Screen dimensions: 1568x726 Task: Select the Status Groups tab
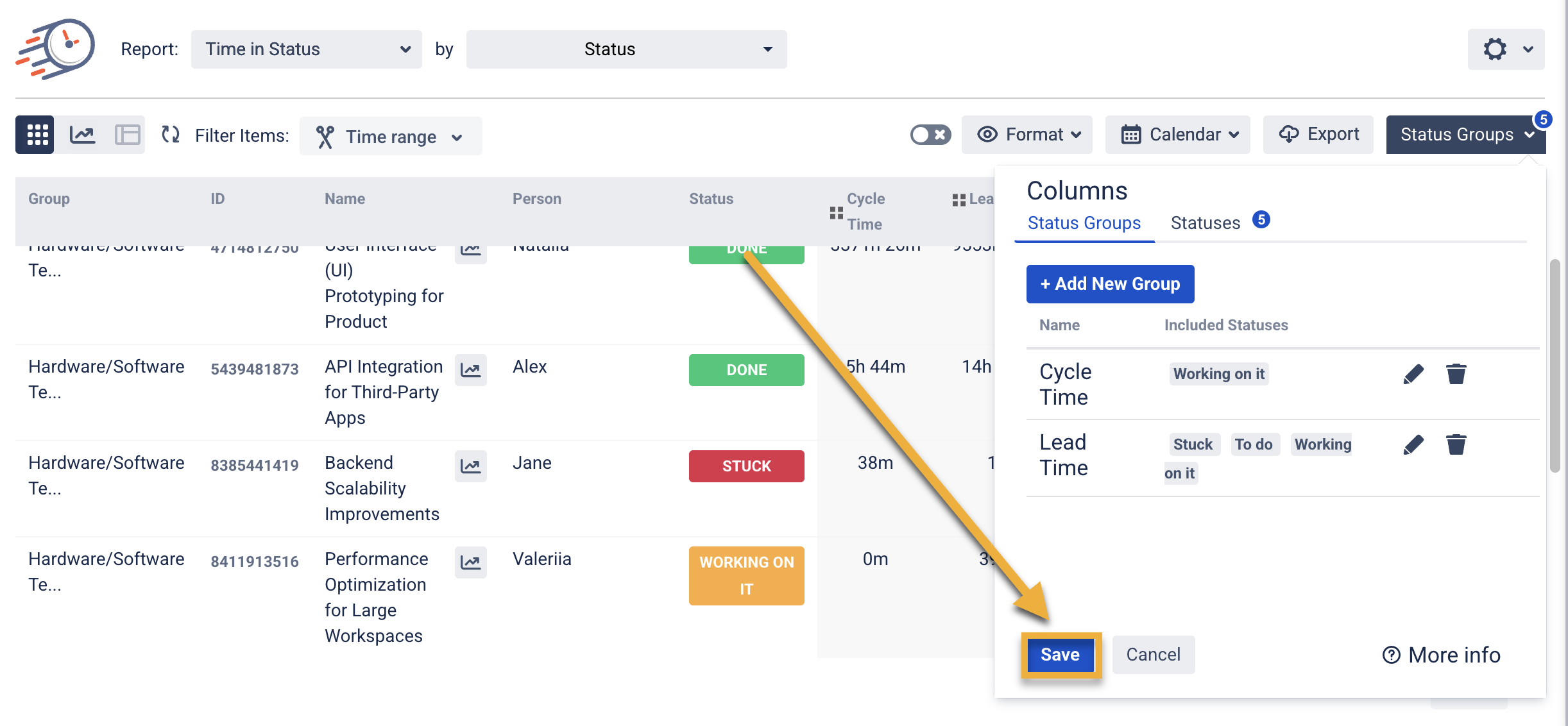1084,223
